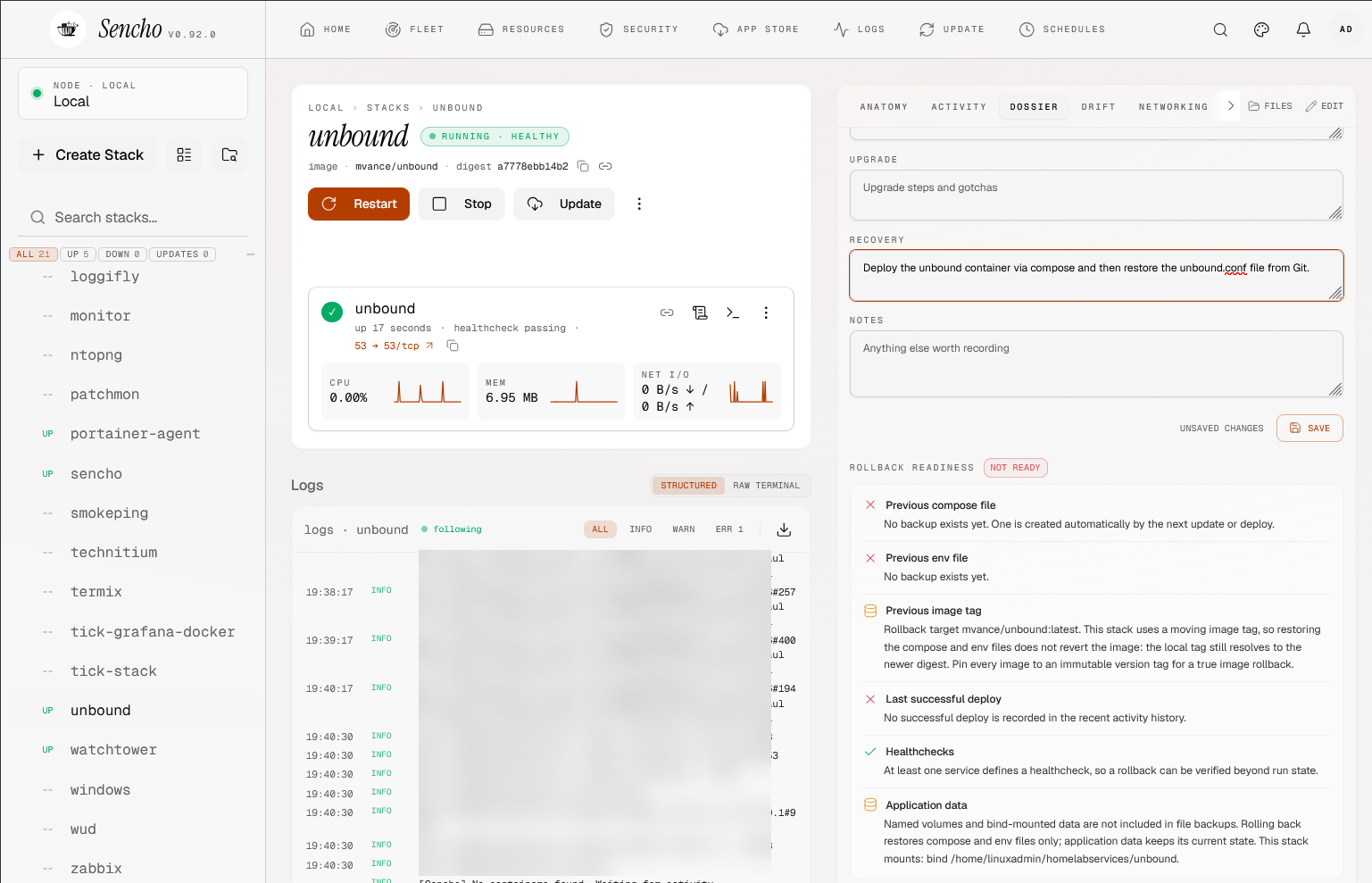Open port 53/tcp external link arrow
The width and height of the screenshot is (1372, 883).
tap(429, 346)
